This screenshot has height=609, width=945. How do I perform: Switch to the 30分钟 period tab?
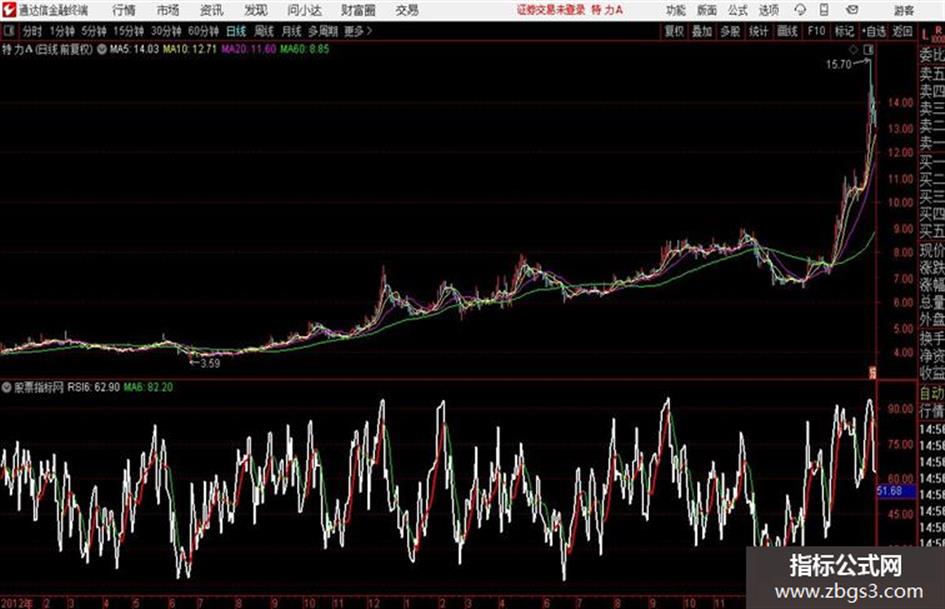pyautogui.click(x=166, y=31)
